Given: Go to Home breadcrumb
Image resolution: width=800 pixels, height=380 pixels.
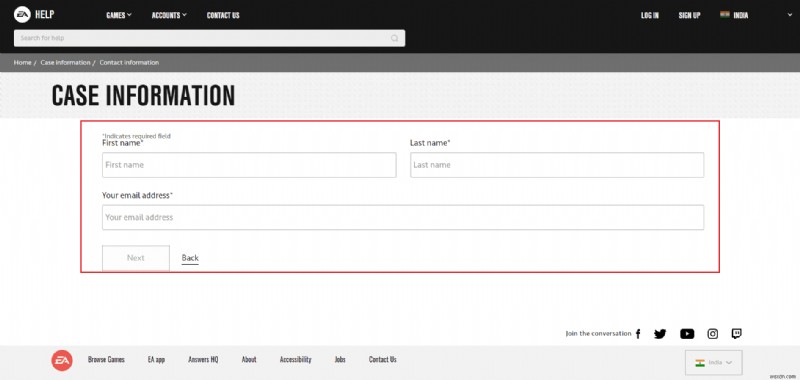Looking at the screenshot, I should [22, 62].
